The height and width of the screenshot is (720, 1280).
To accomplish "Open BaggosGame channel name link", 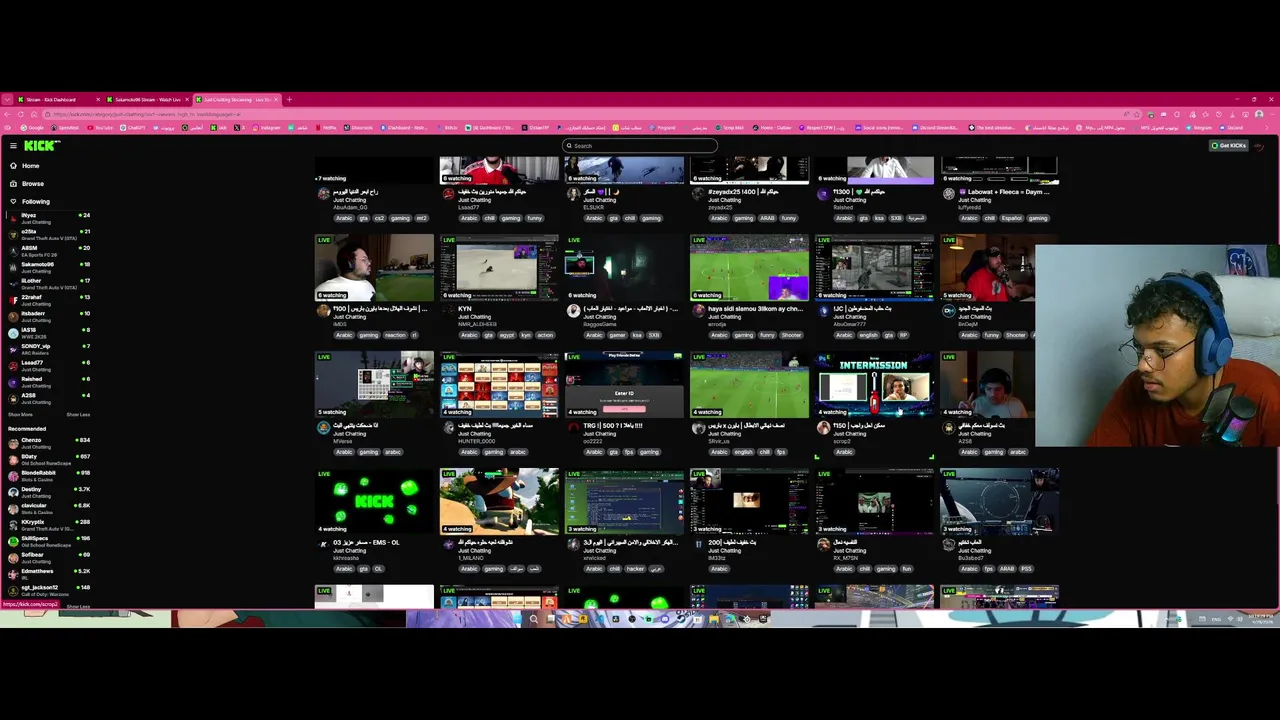I will pyautogui.click(x=602, y=324).
